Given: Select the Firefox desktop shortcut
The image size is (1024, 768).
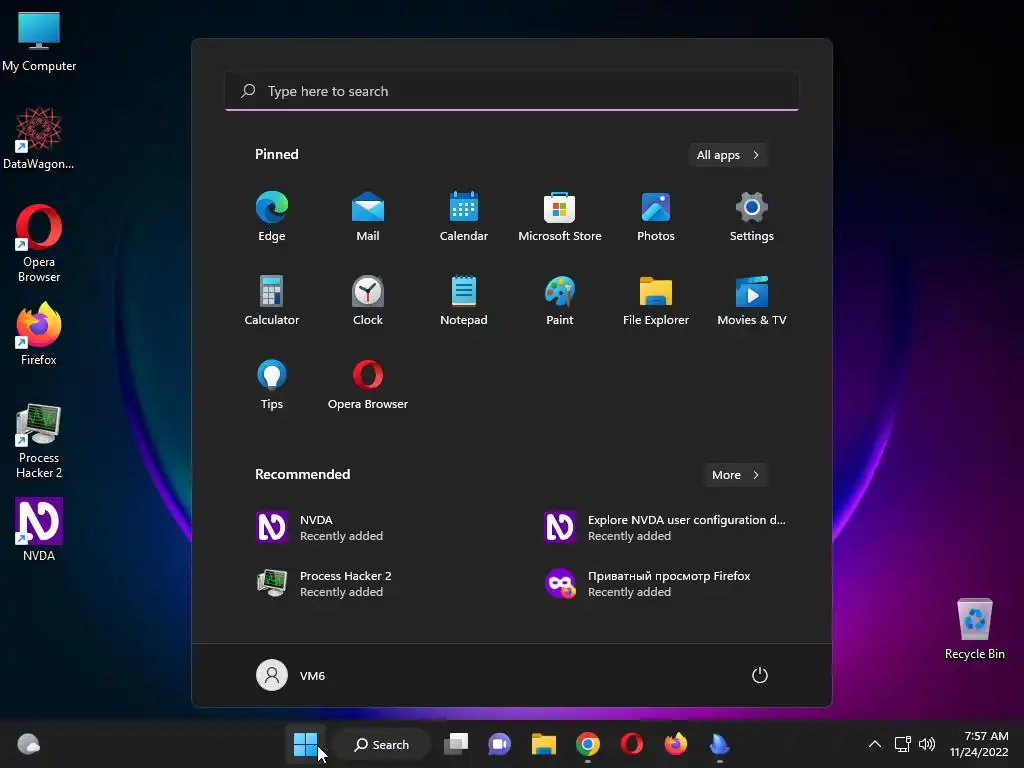Looking at the screenshot, I should click(39, 334).
